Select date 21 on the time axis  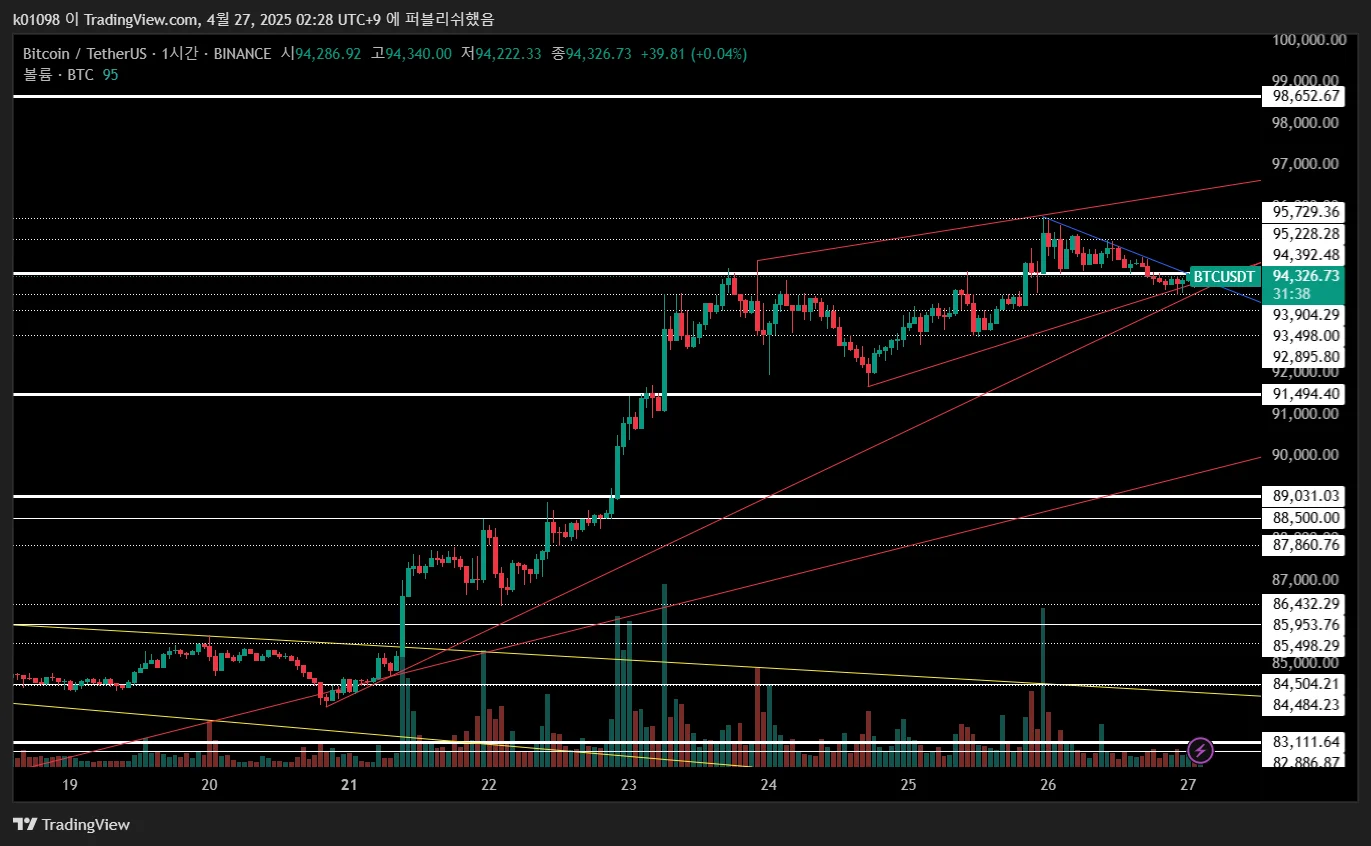(349, 786)
